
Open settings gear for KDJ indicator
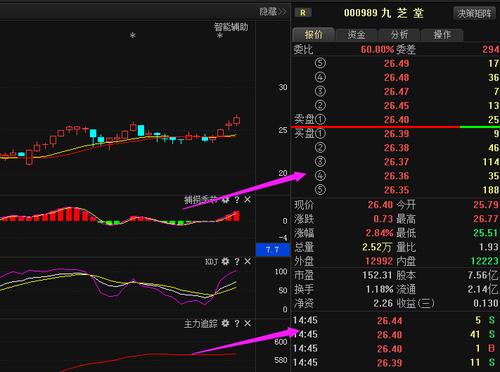[226, 262]
